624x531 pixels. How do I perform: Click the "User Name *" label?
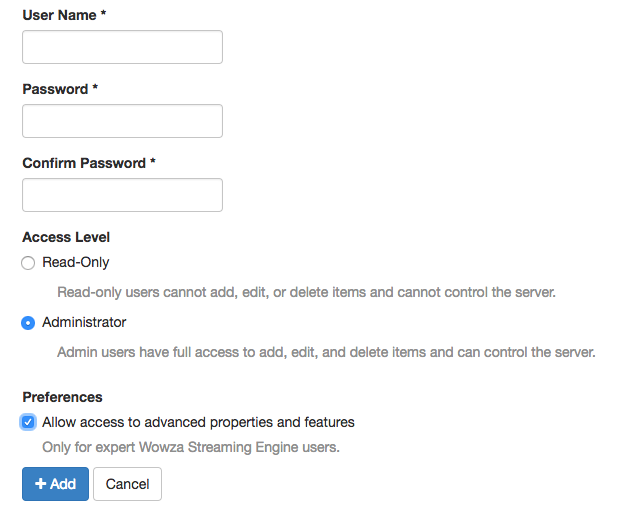pos(64,15)
